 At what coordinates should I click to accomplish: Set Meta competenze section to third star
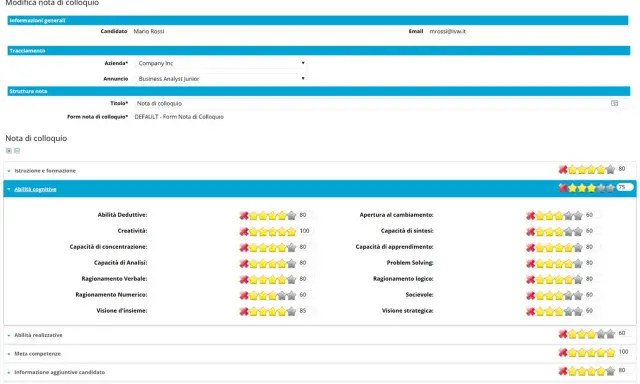point(591,353)
